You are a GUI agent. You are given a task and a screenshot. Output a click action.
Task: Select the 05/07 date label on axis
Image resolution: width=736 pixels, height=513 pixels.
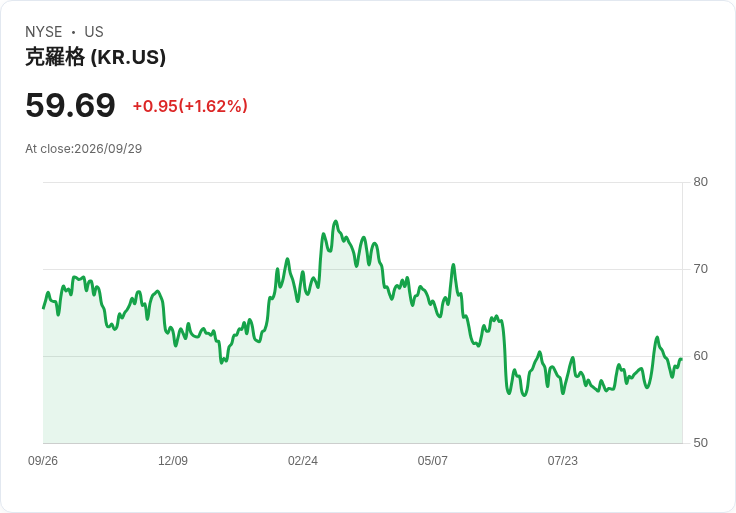tap(432, 461)
